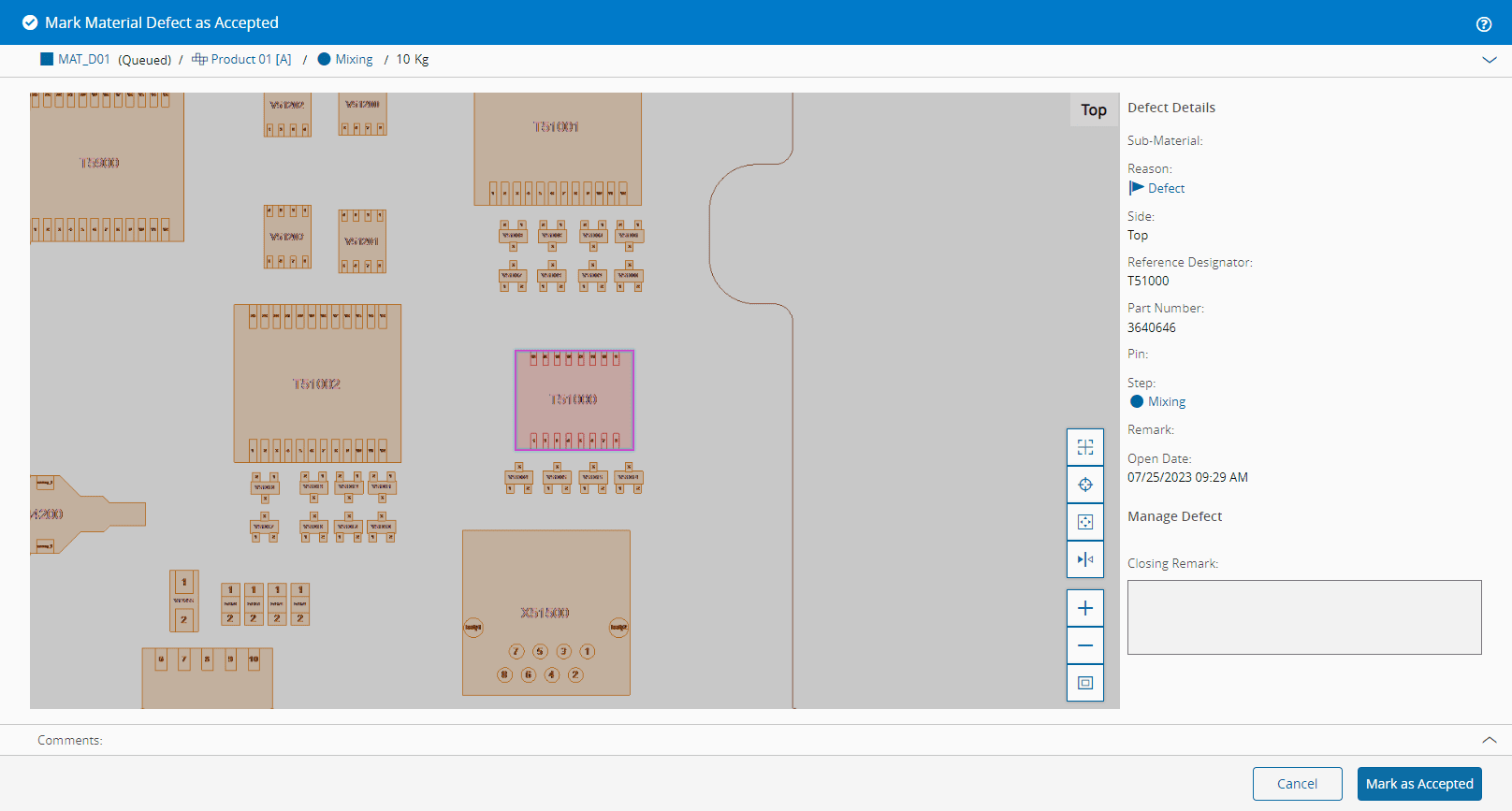The image size is (1512, 811).
Task: Click the Mixing step in breadcrumb
Action: coord(354,59)
